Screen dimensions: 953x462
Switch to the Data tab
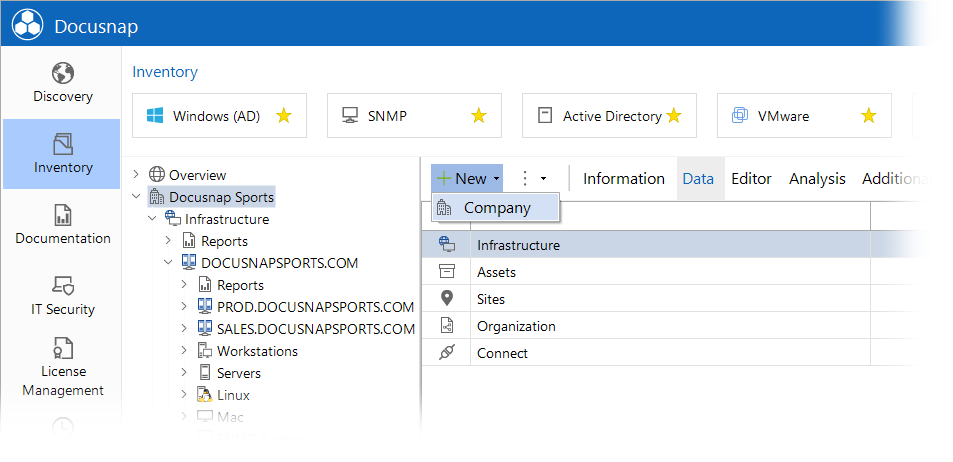[698, 179]
